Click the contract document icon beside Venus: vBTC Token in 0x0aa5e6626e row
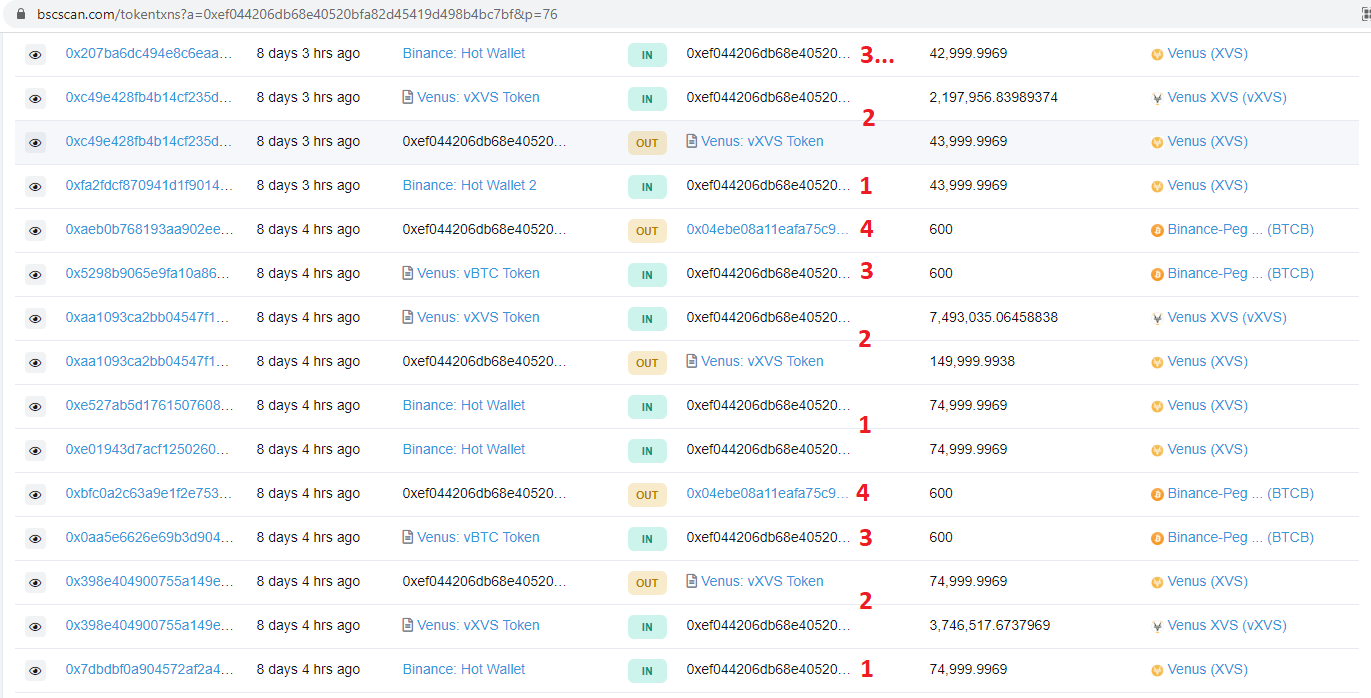 [408, 538]
